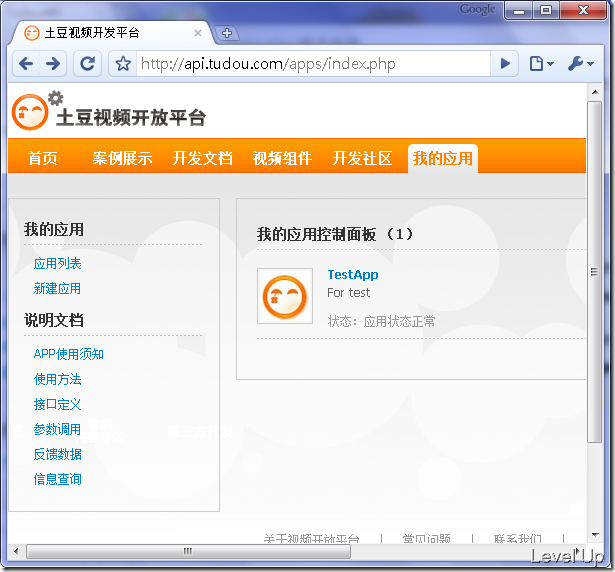Go forward using the browser forward arrow
615x572 pixels.
pyautogui.click(x=53, y=63)
